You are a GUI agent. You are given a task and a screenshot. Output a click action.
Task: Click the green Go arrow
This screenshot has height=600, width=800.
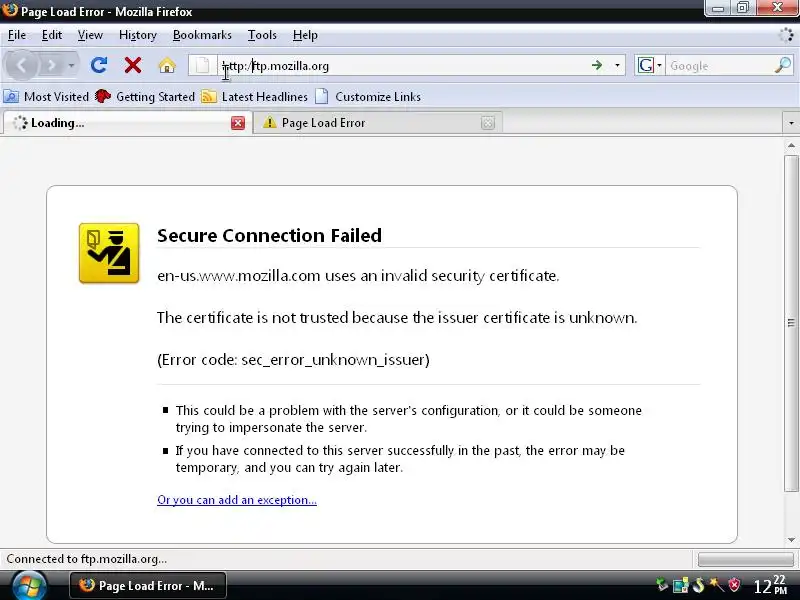pos(596,65)
